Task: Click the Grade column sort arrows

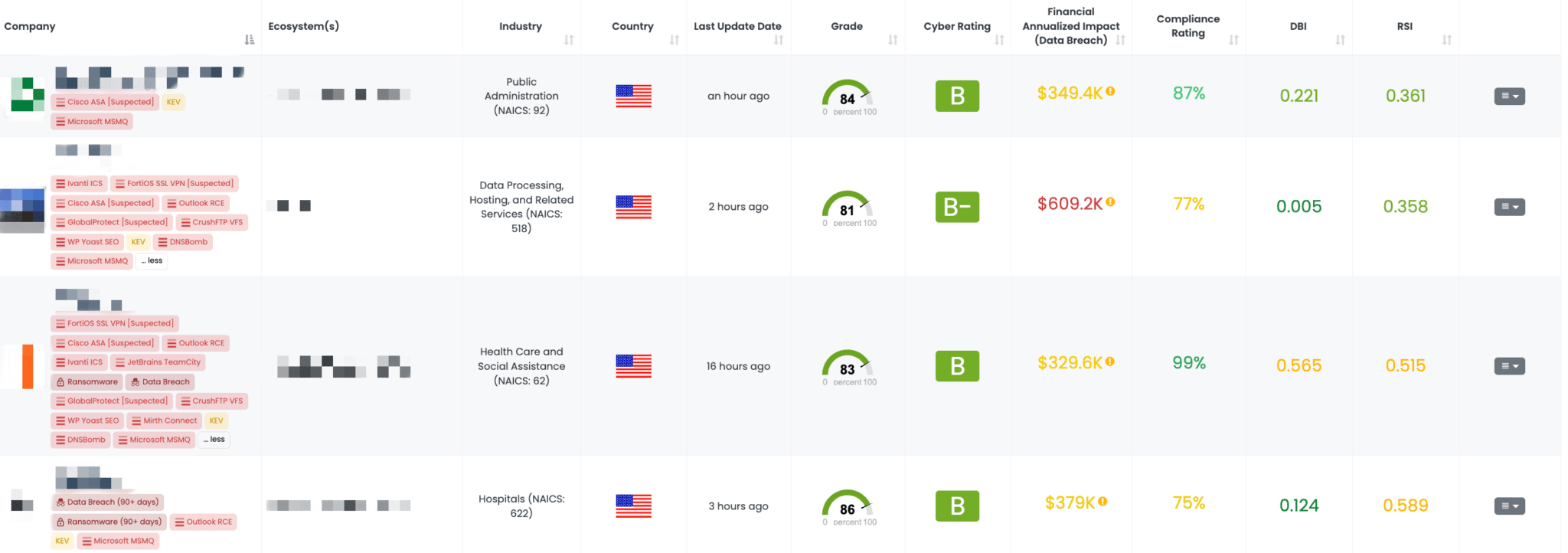Action: tap(893, 40)
